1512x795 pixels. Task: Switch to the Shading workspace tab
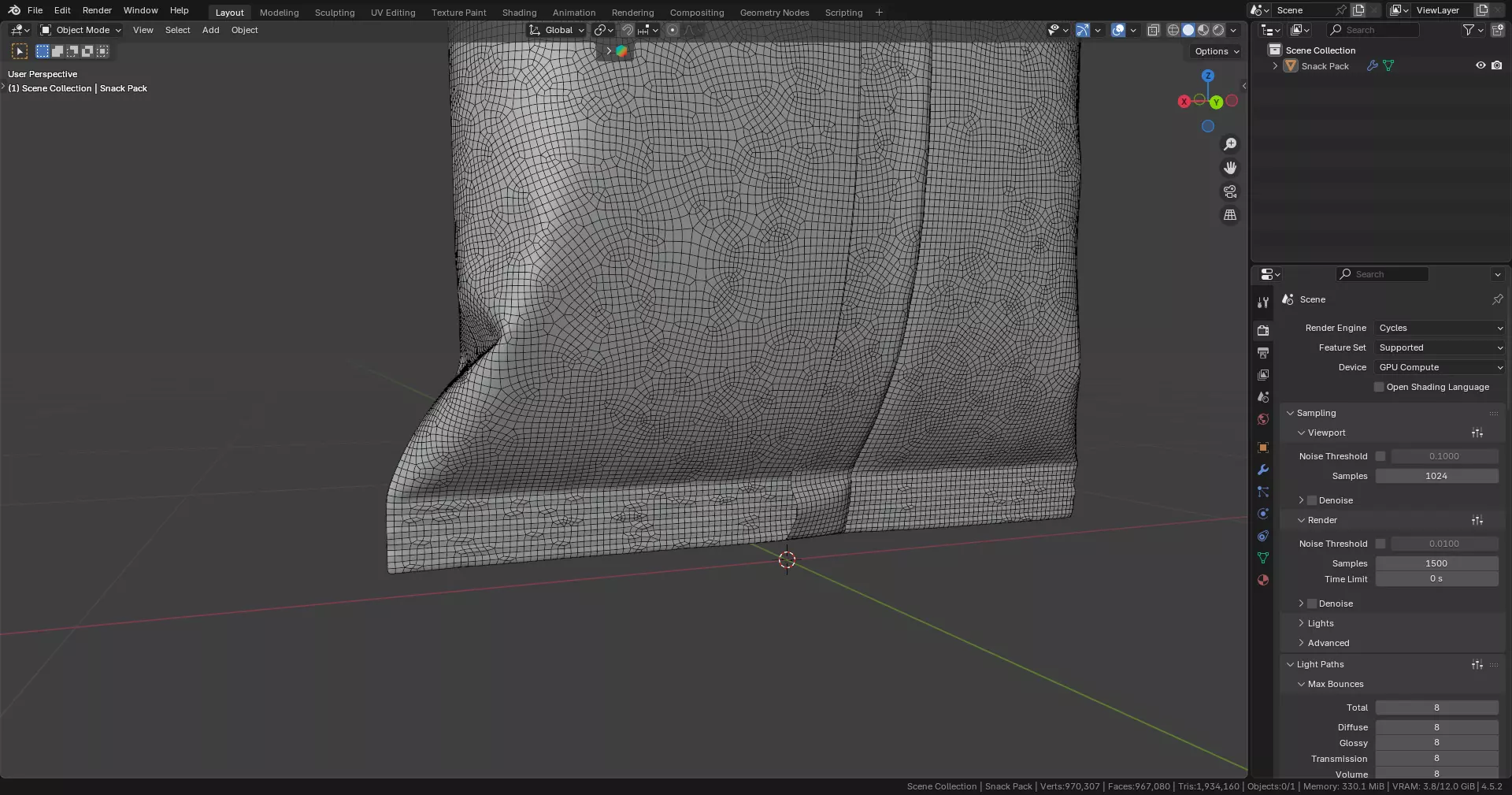519,12
